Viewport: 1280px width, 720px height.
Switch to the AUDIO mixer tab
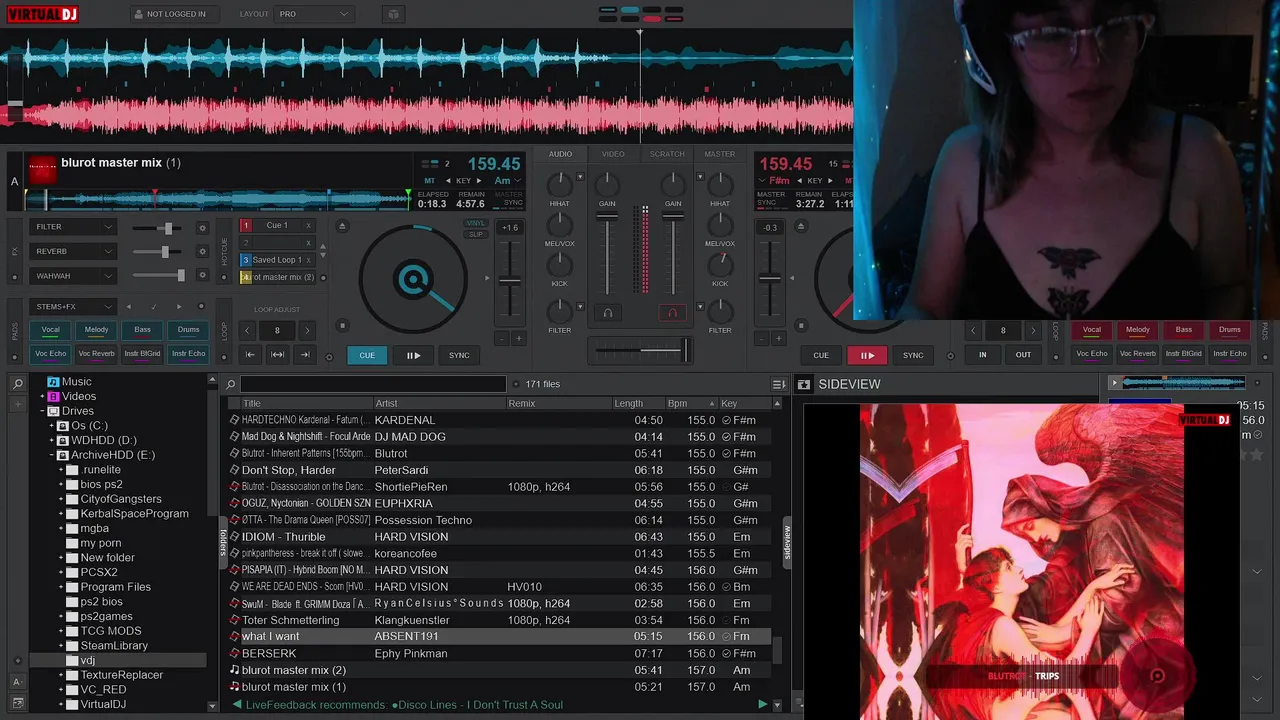(x=560, y=154)
